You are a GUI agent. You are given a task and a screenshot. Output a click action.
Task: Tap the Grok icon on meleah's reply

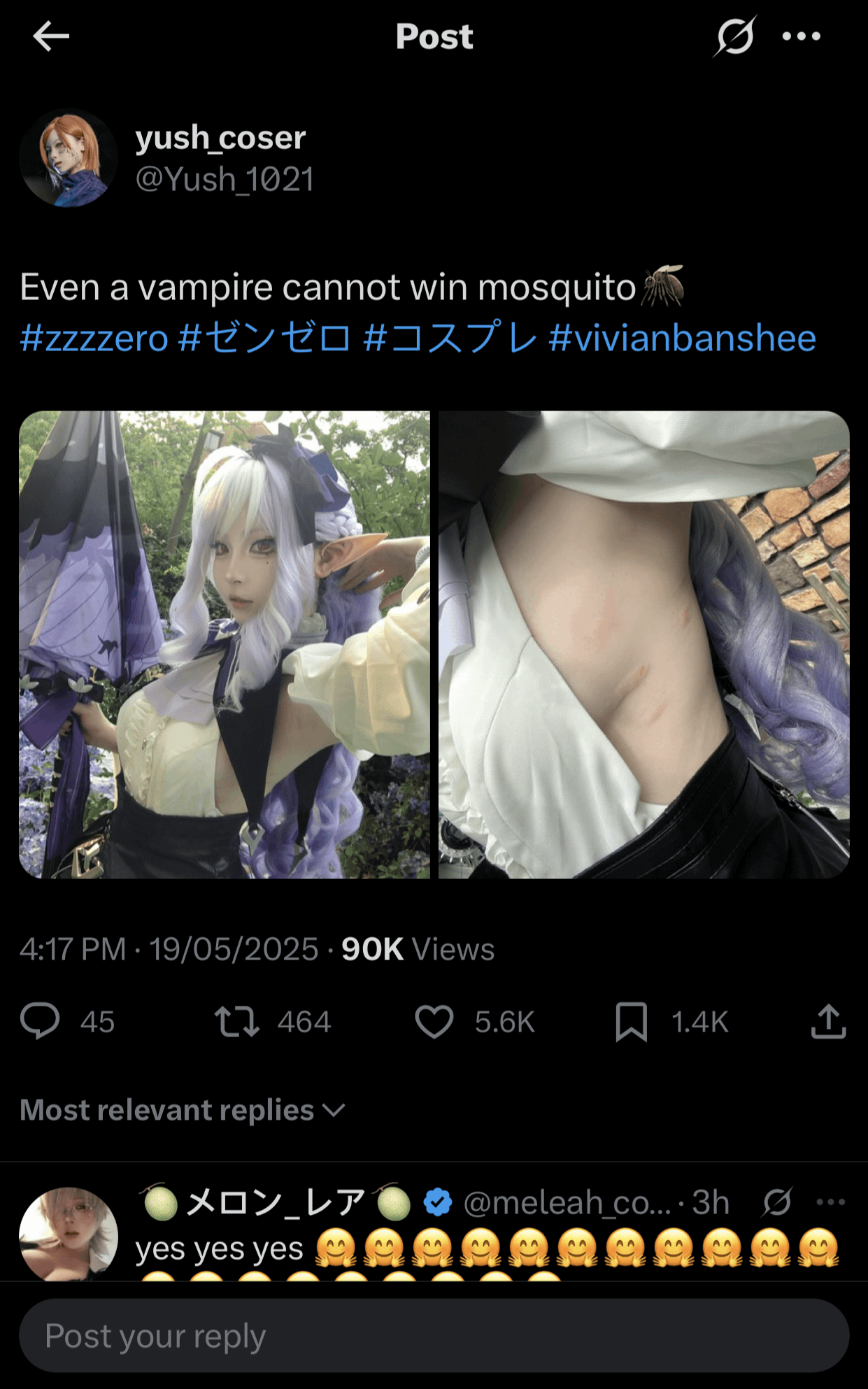click(777, 1202)
